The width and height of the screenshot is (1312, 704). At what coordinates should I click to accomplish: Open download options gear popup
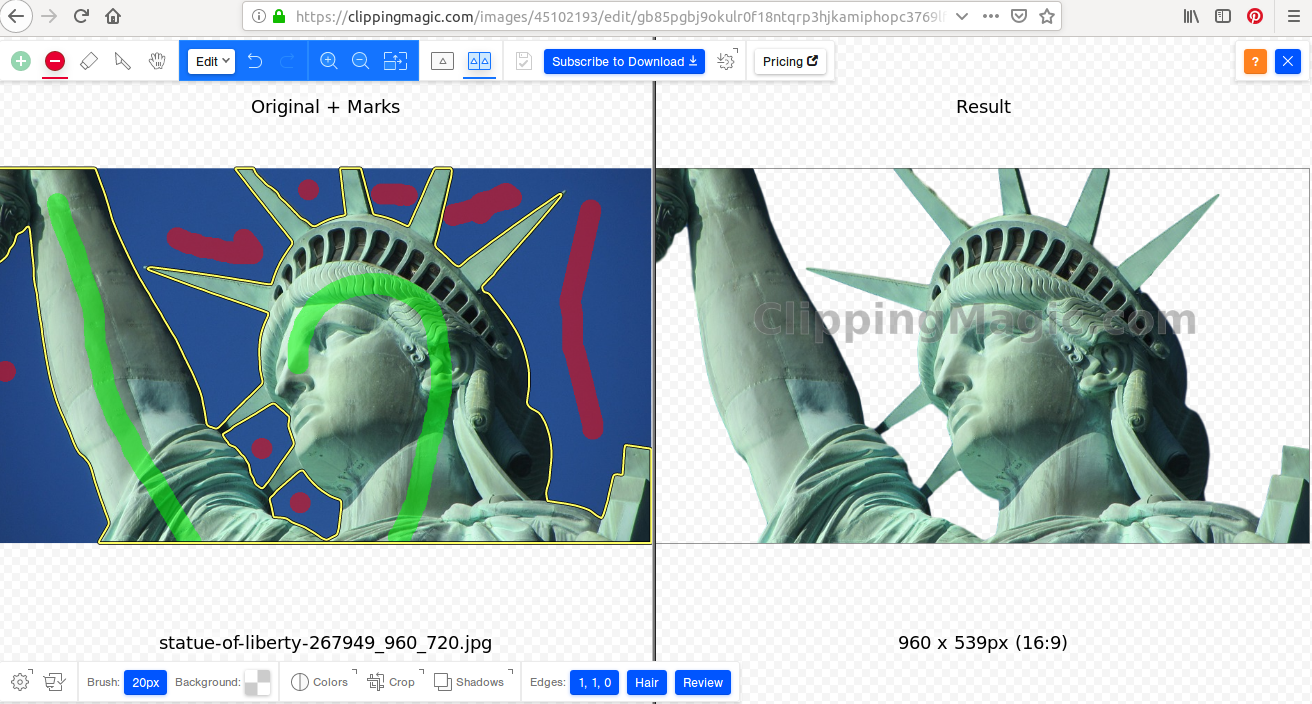727,61
